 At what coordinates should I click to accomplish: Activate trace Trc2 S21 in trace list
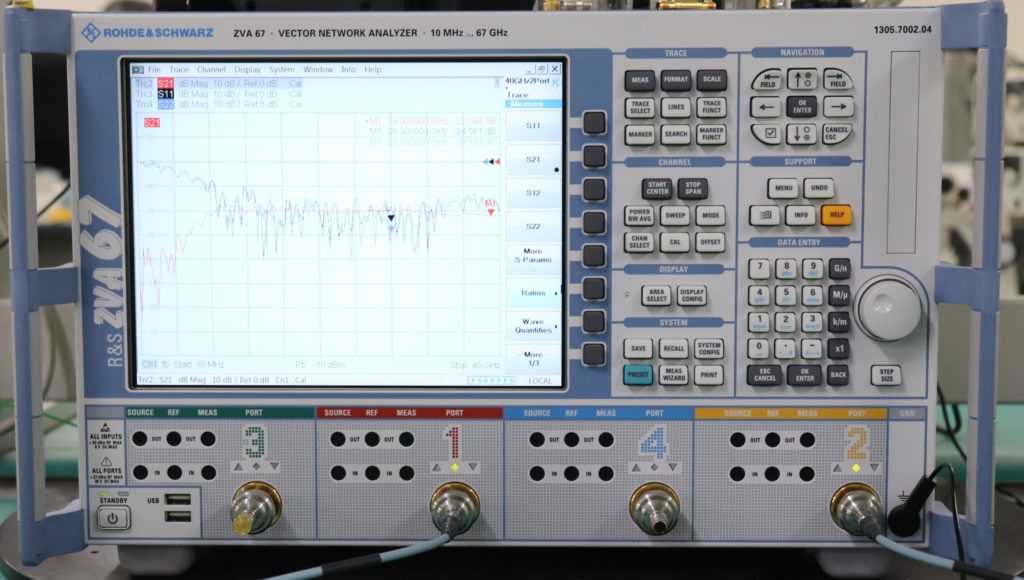219,84
